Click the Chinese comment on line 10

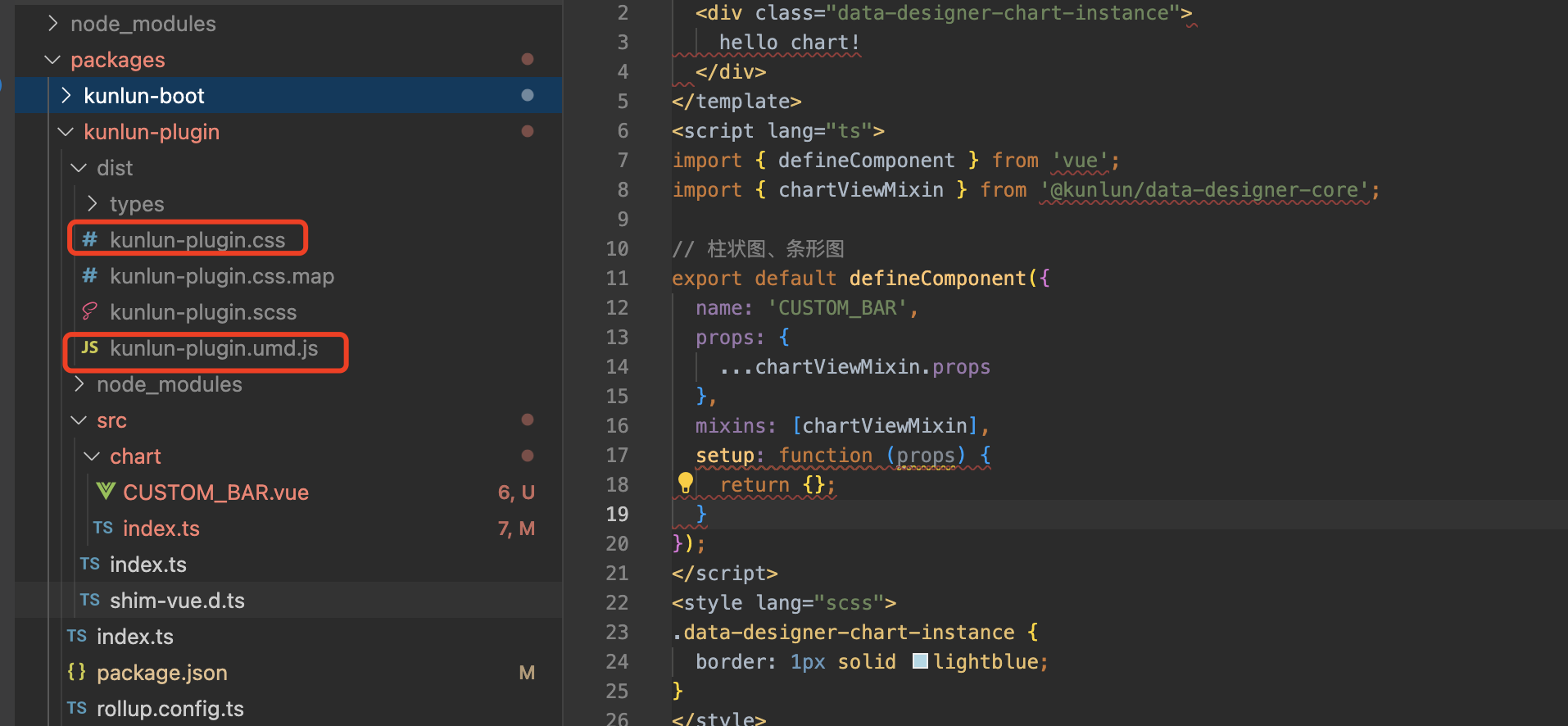coord(758,249)
